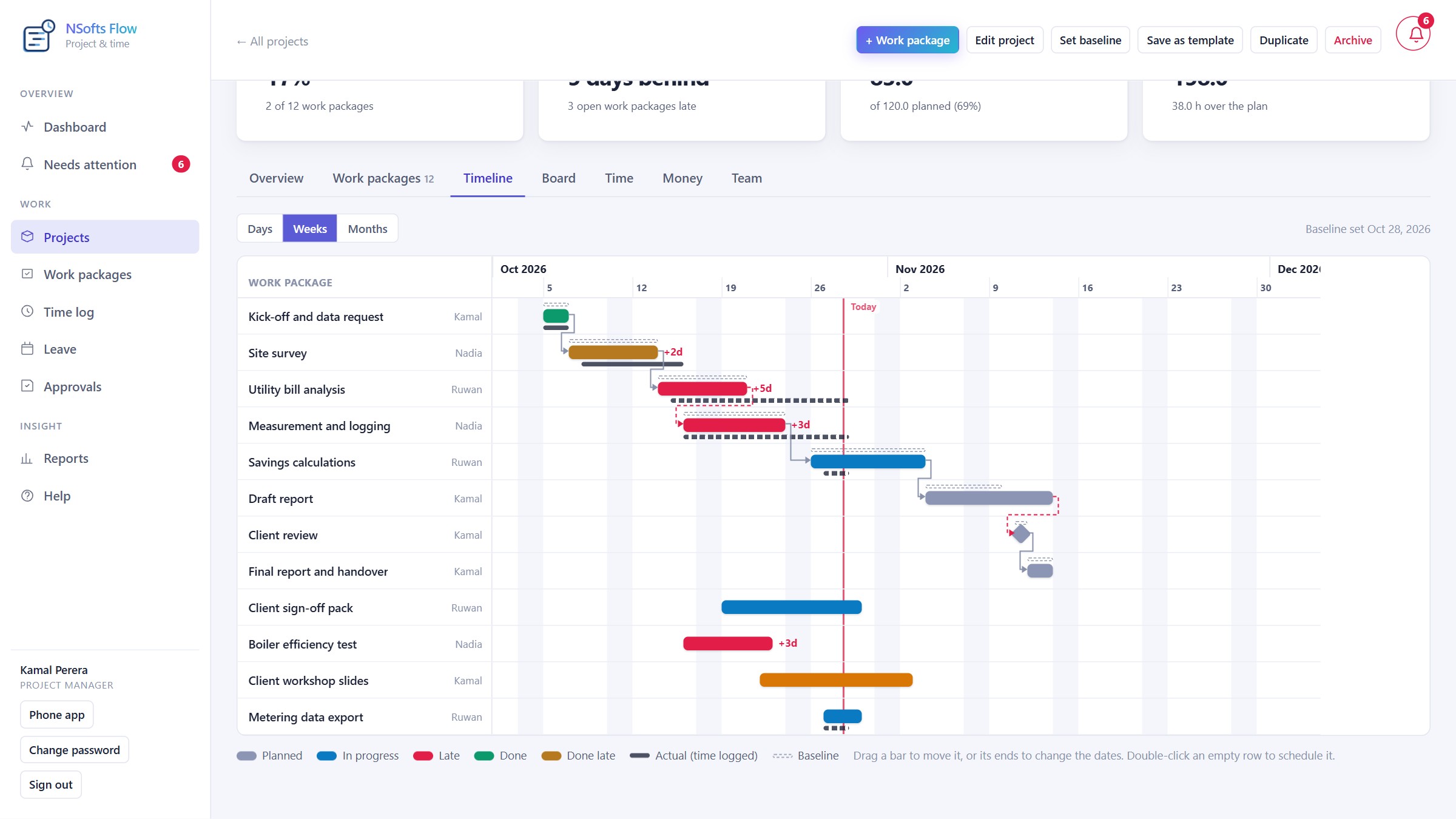
Task: Open the Overview tab
Action: (276, 178)
